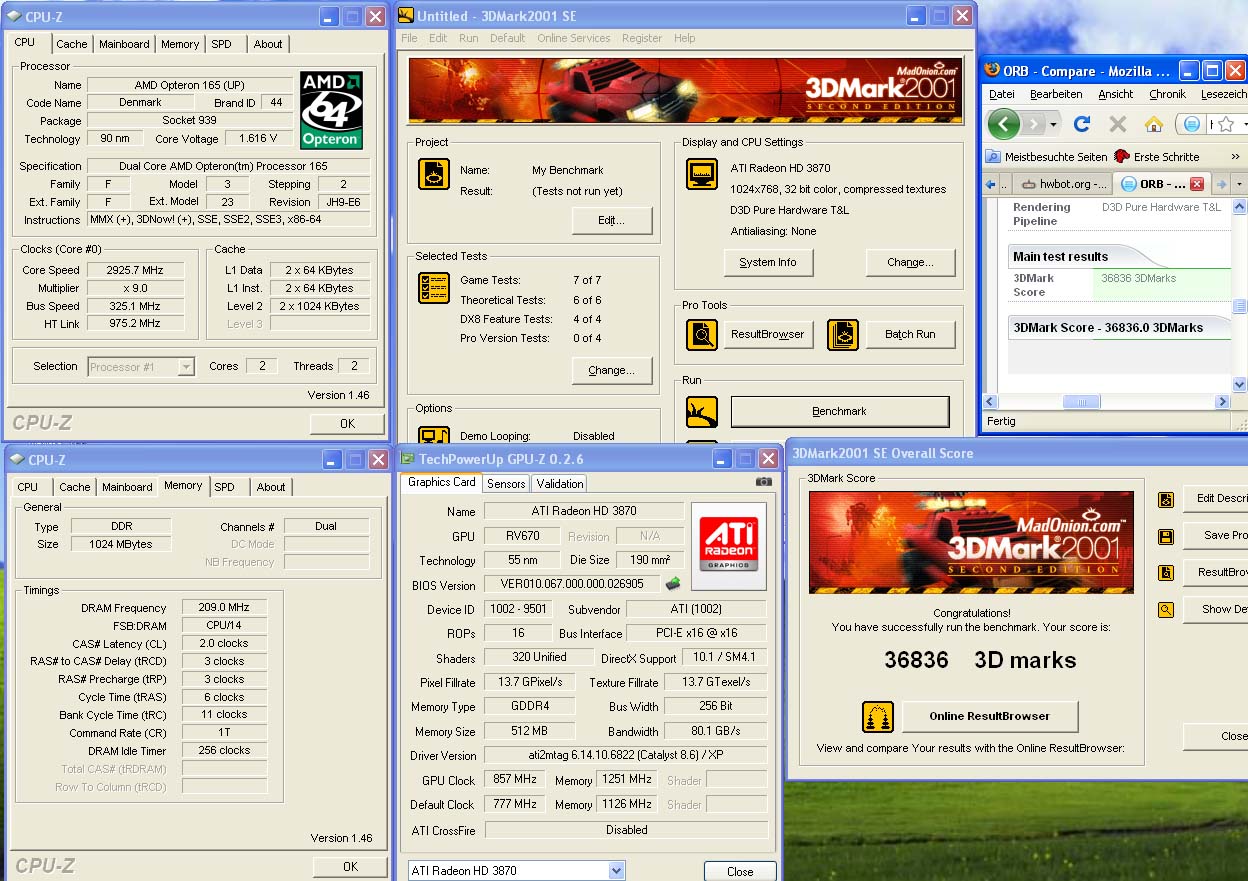Open the Firefox home page icon
The width and height of the screenshot is (1248, 881).
(x=1154, y=124)
